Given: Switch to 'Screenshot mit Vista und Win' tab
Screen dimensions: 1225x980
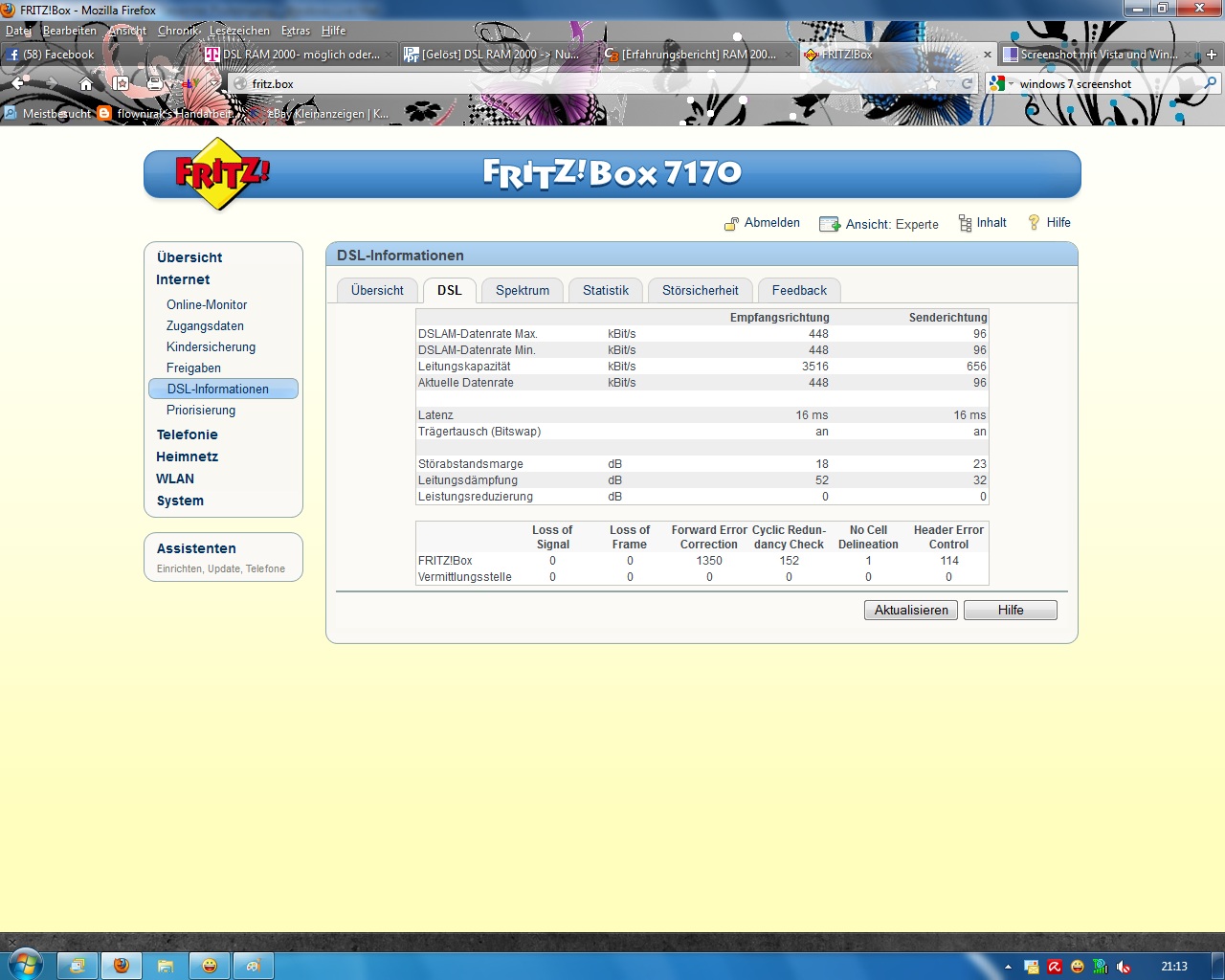Looking at the screenshot, I should tap(1097, 55).
